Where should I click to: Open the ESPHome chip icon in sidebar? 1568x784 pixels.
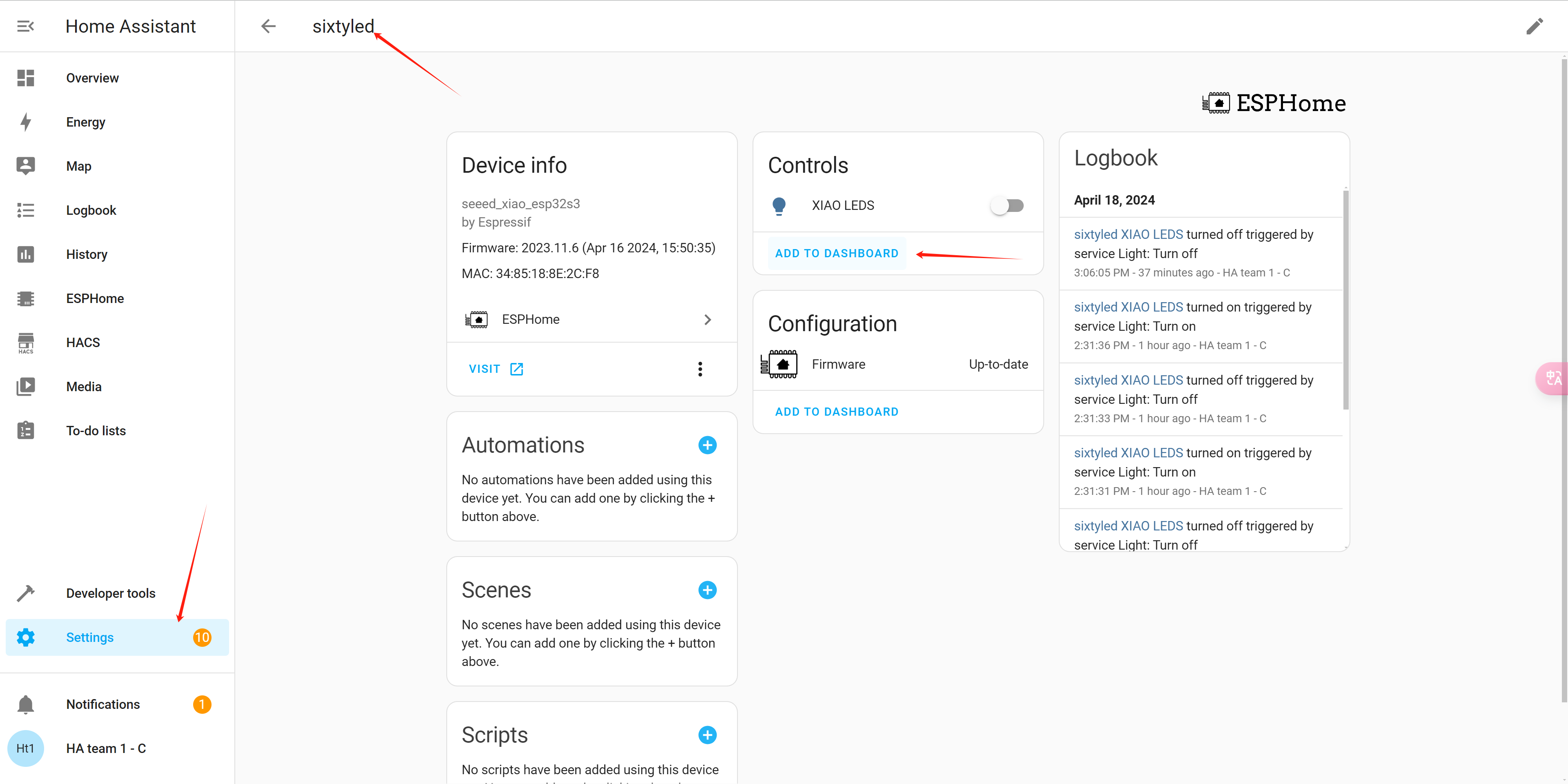pyautogui.click(x=26, y=298)
